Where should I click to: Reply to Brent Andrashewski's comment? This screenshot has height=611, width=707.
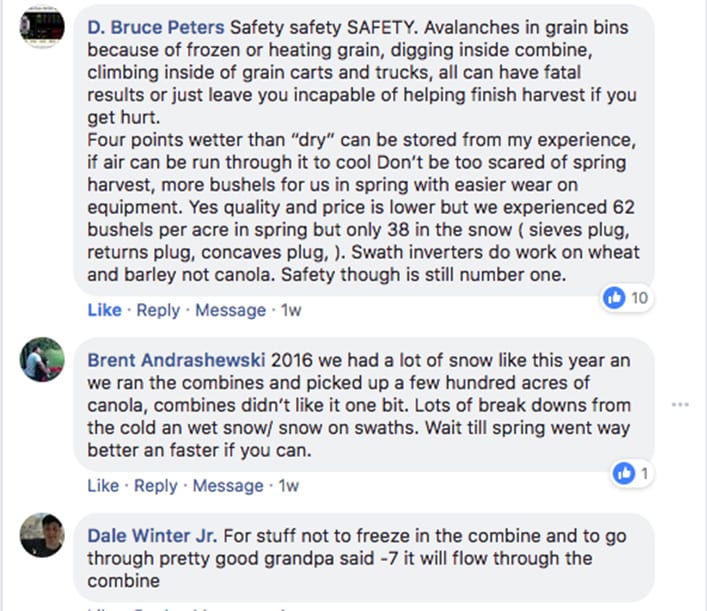pyautogui.click(x=158, y=486)
